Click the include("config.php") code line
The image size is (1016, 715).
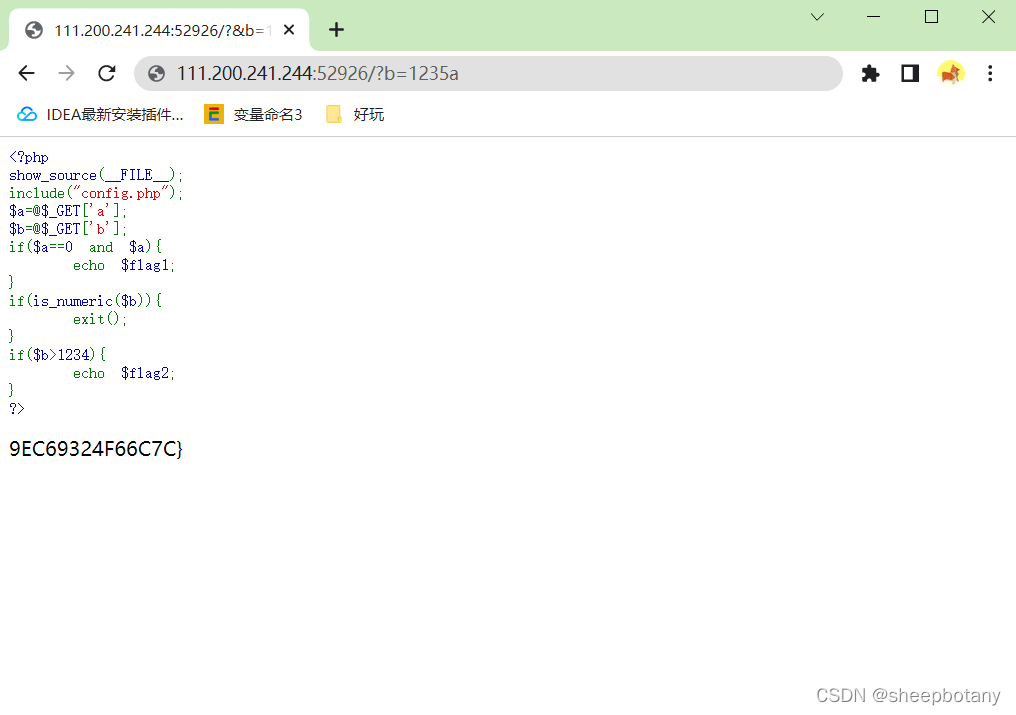coord(96,193)
